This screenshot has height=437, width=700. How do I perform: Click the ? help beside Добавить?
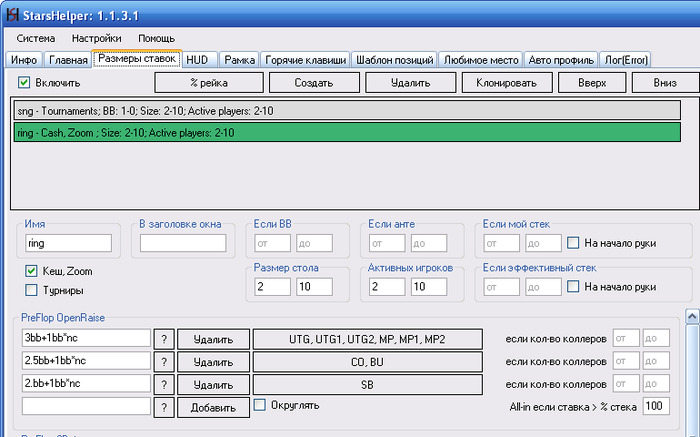(164, 408)
